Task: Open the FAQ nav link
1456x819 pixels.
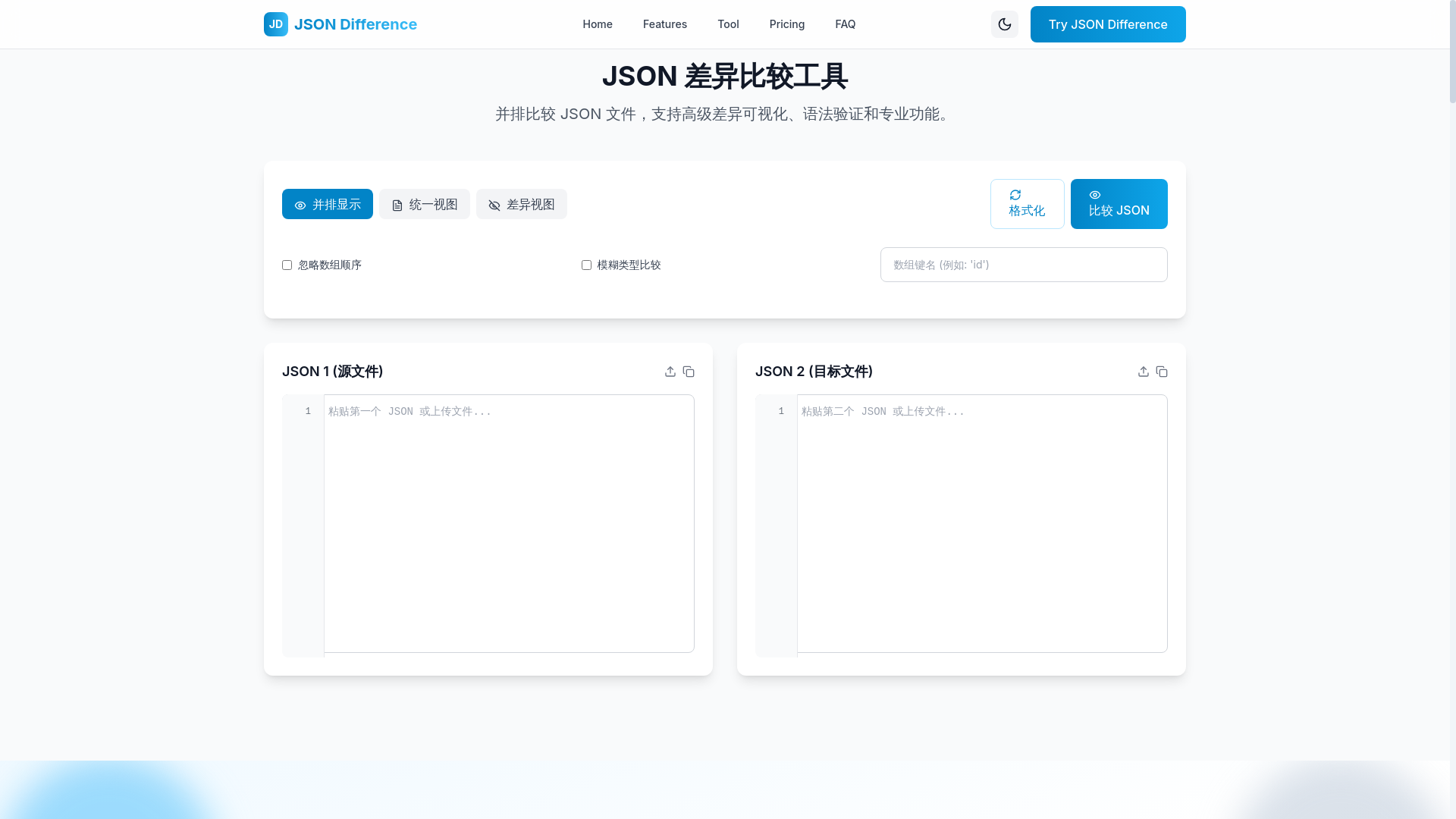Action: tap(846, 24)
